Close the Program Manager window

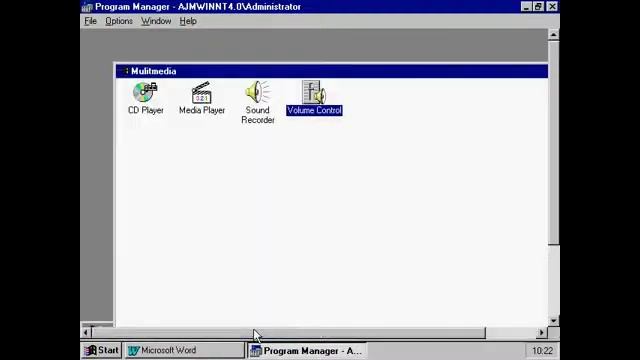(552, 7)
